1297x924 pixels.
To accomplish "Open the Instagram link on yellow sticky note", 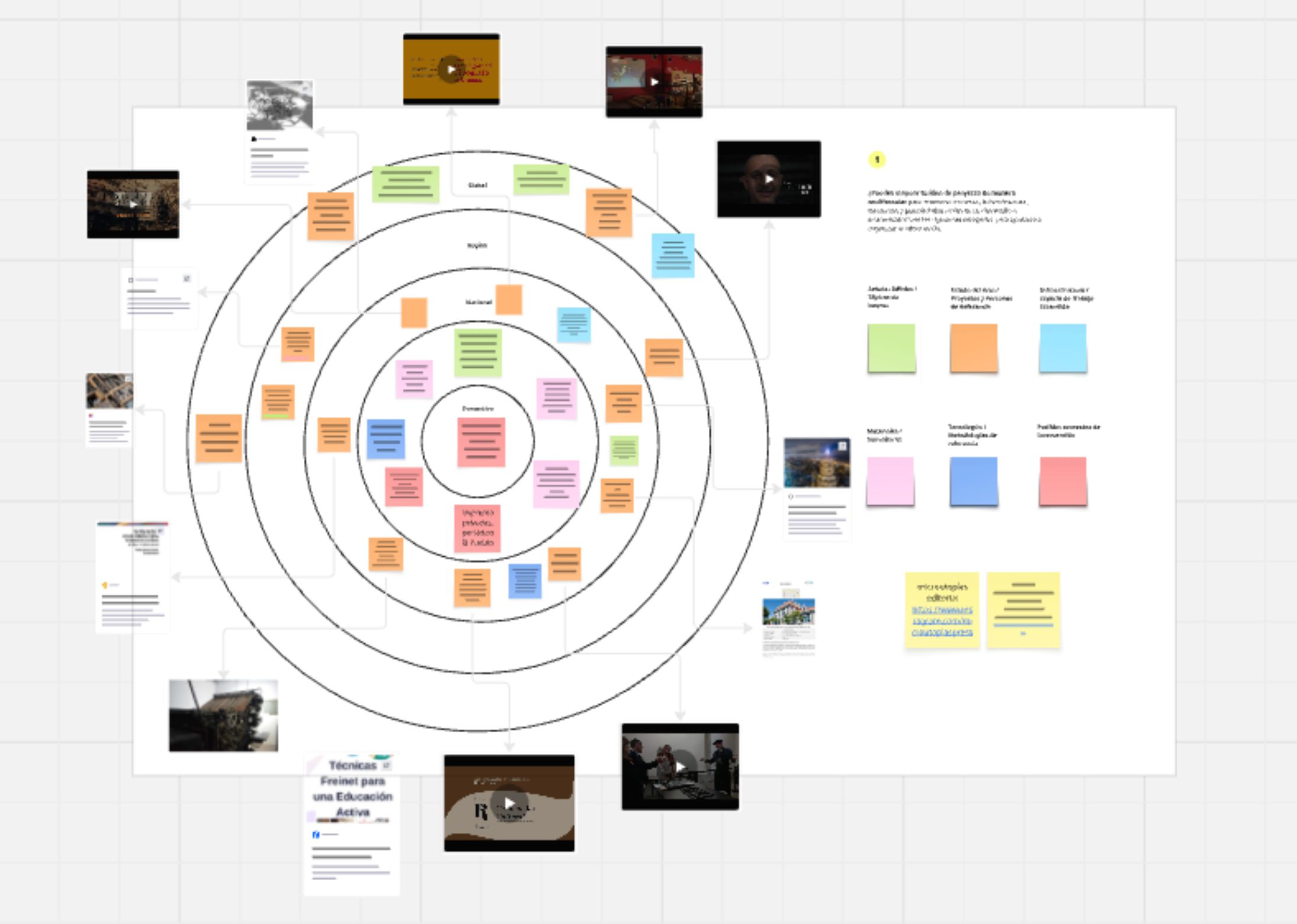I will click(942, 621).
